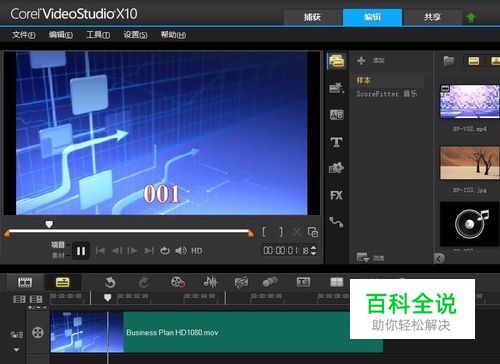Toggle repeat playback
The width and height of the screenshot is (500, 364).
click(165, 251)
